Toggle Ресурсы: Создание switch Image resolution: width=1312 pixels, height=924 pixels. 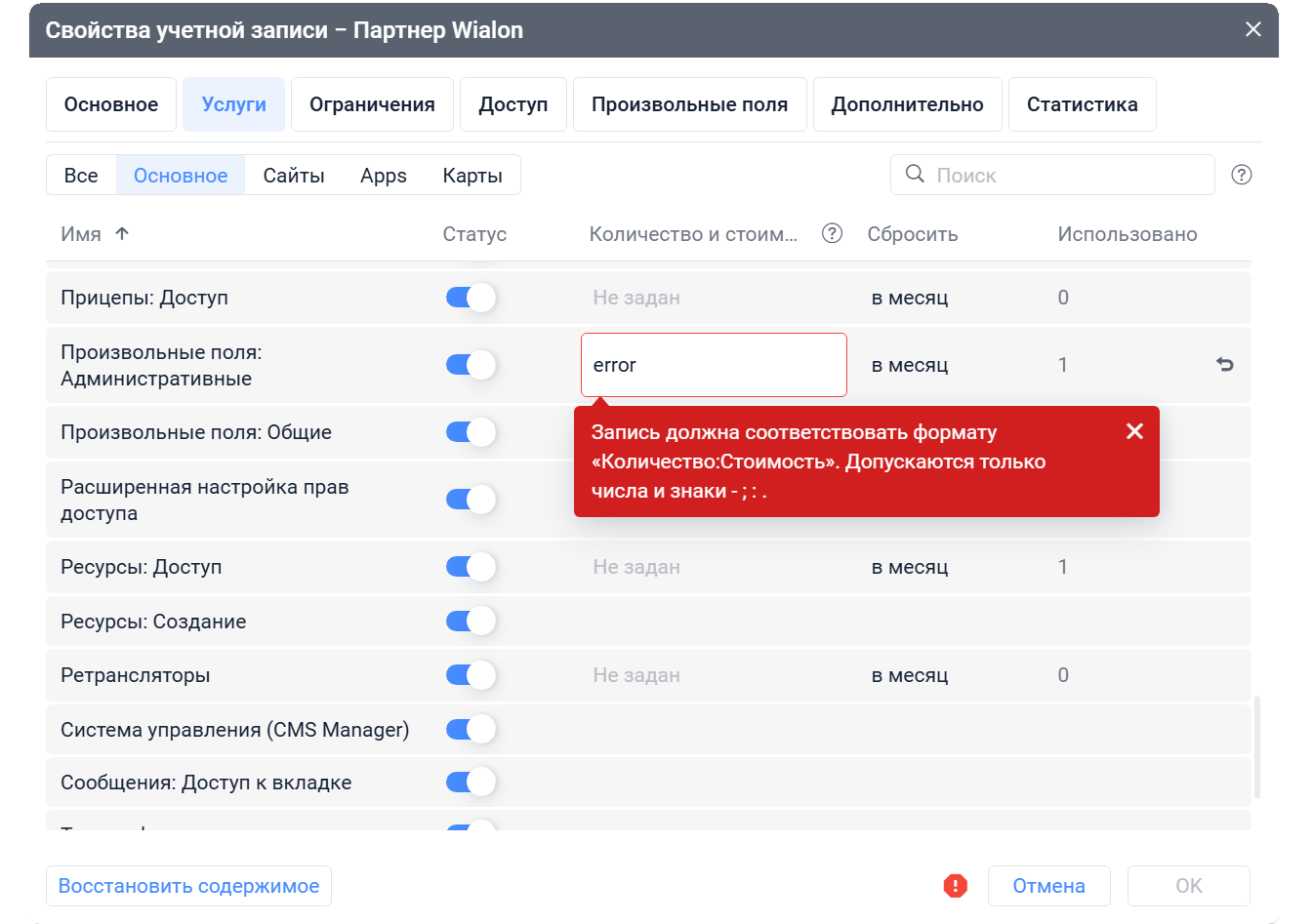471,621
